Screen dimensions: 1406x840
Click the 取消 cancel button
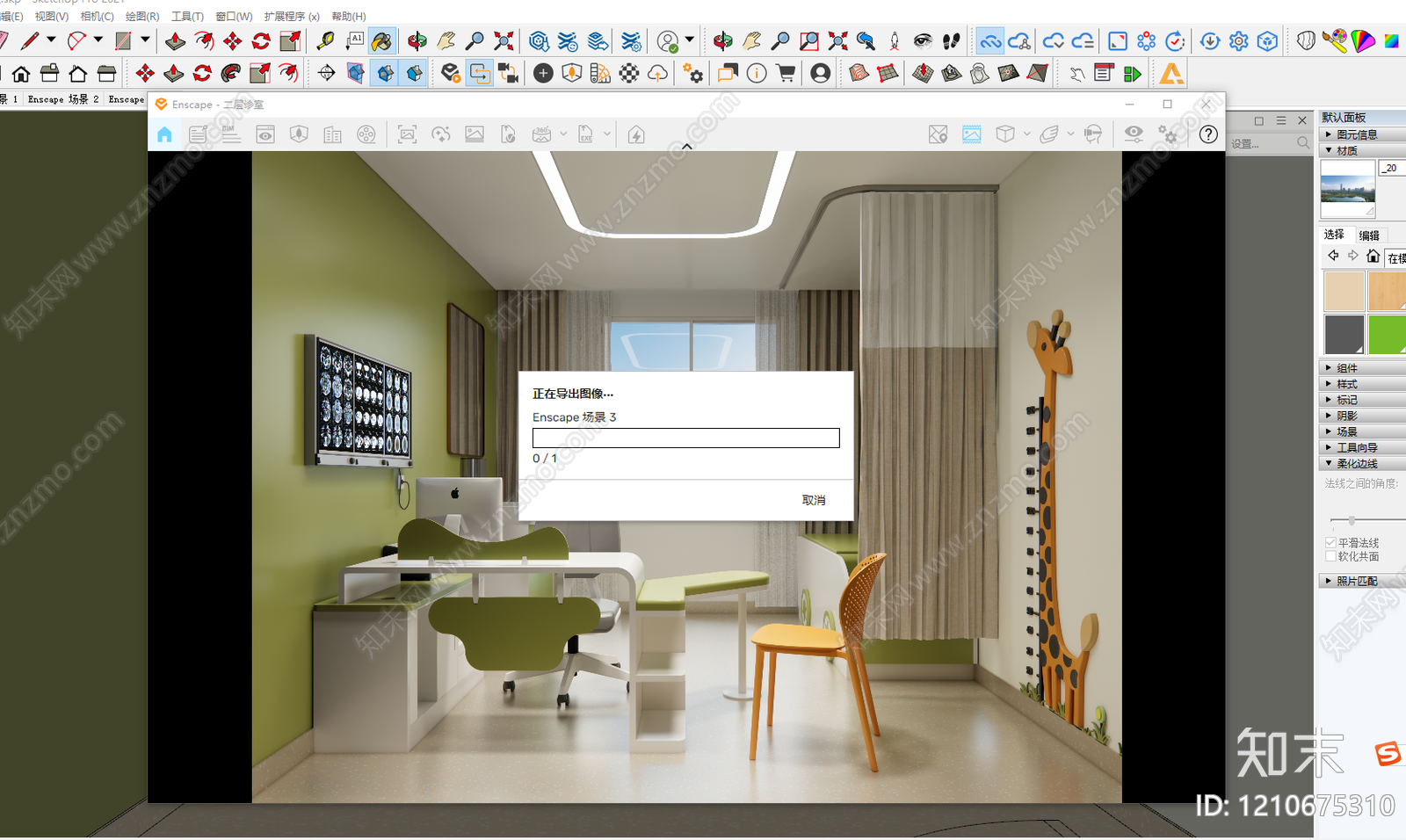click(x=814, y=500)
